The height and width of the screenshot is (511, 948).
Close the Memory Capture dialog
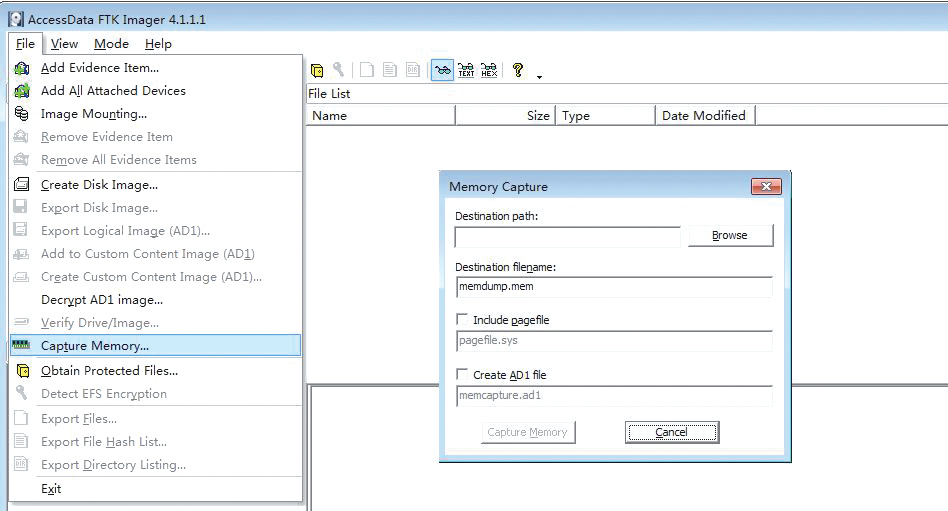(x=766, y=186)
